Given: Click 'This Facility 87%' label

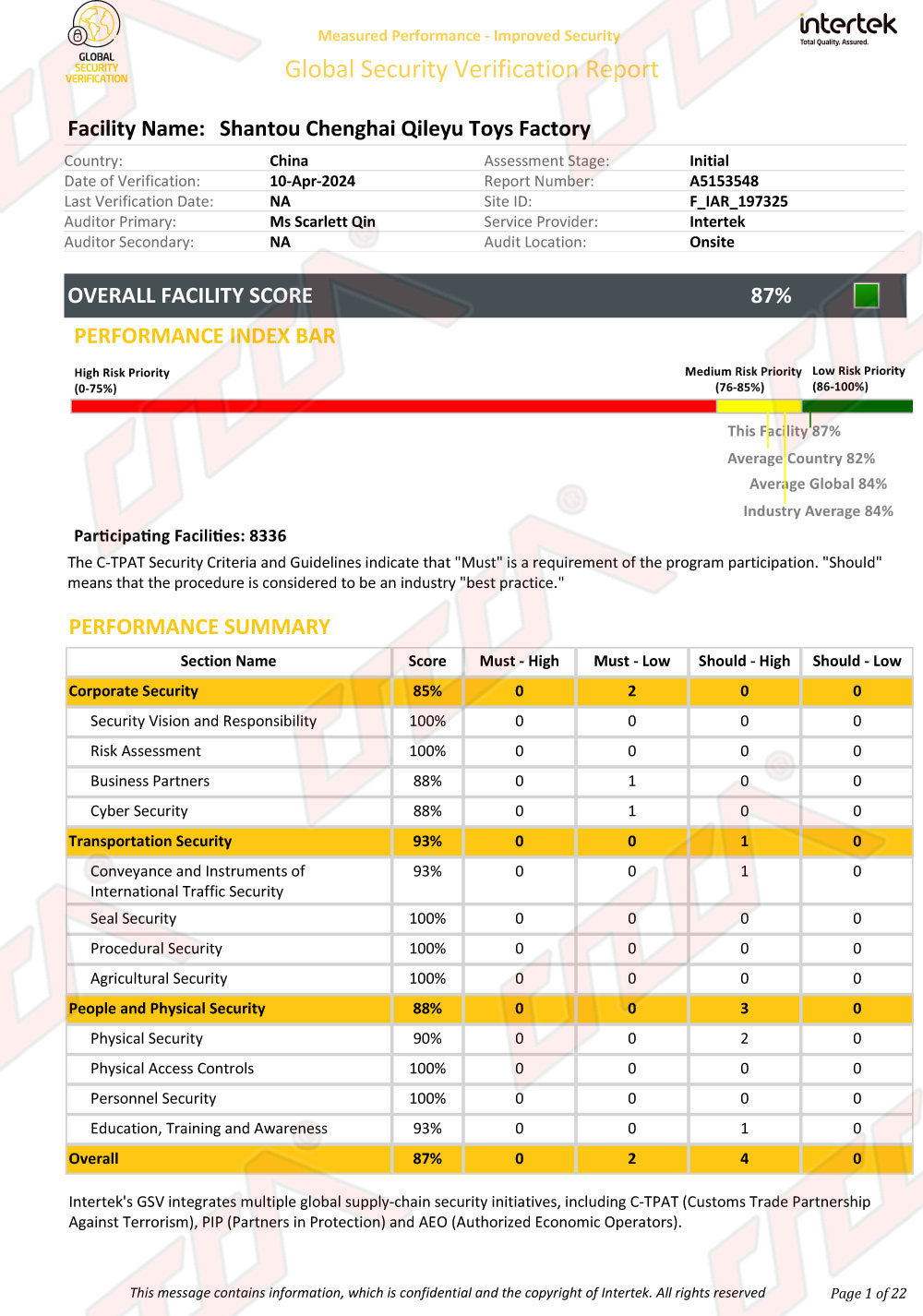Looking at the screenshot, I should click(784, 431).
